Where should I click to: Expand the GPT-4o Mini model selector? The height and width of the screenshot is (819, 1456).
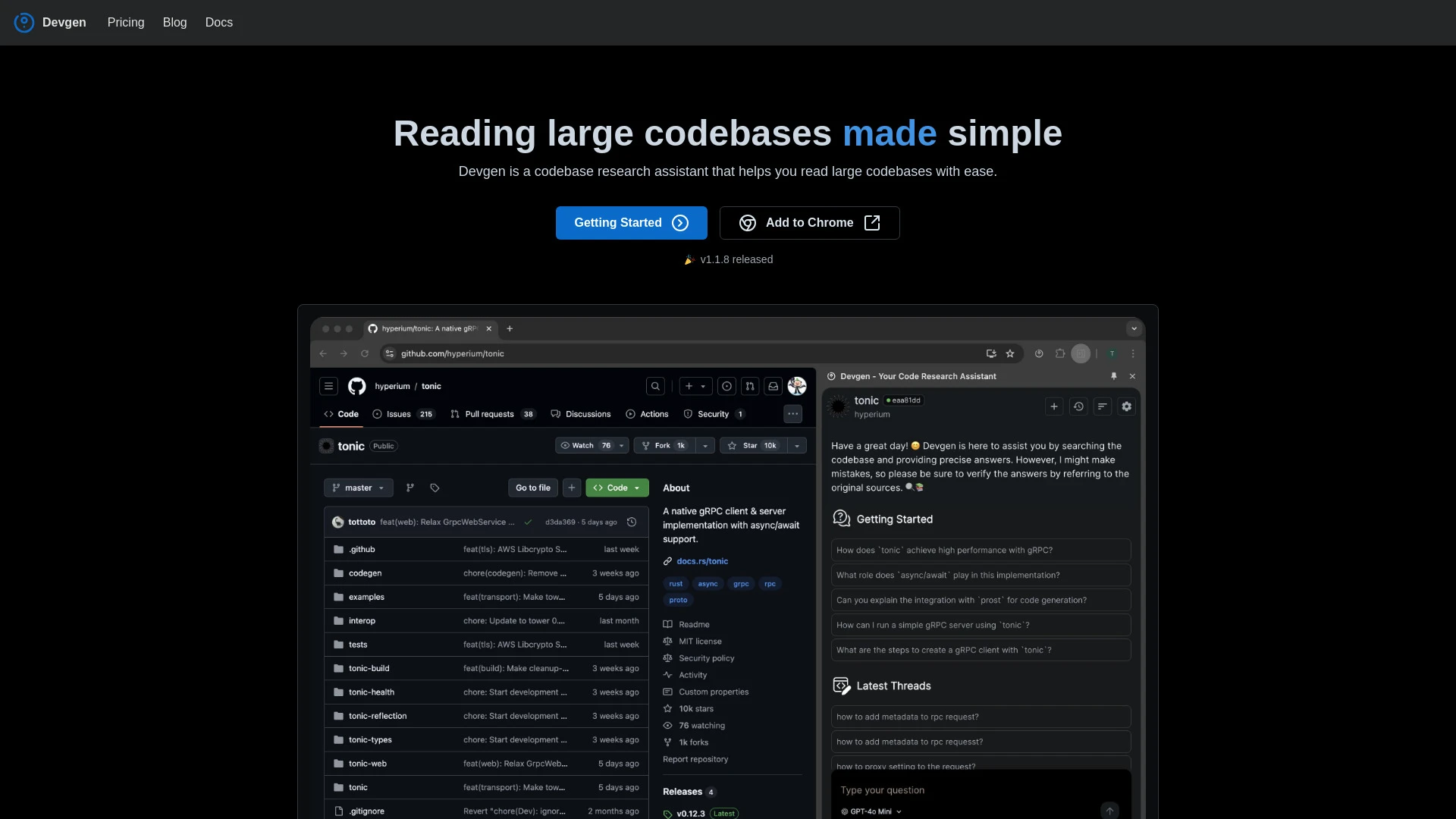[x=871, y=811]
